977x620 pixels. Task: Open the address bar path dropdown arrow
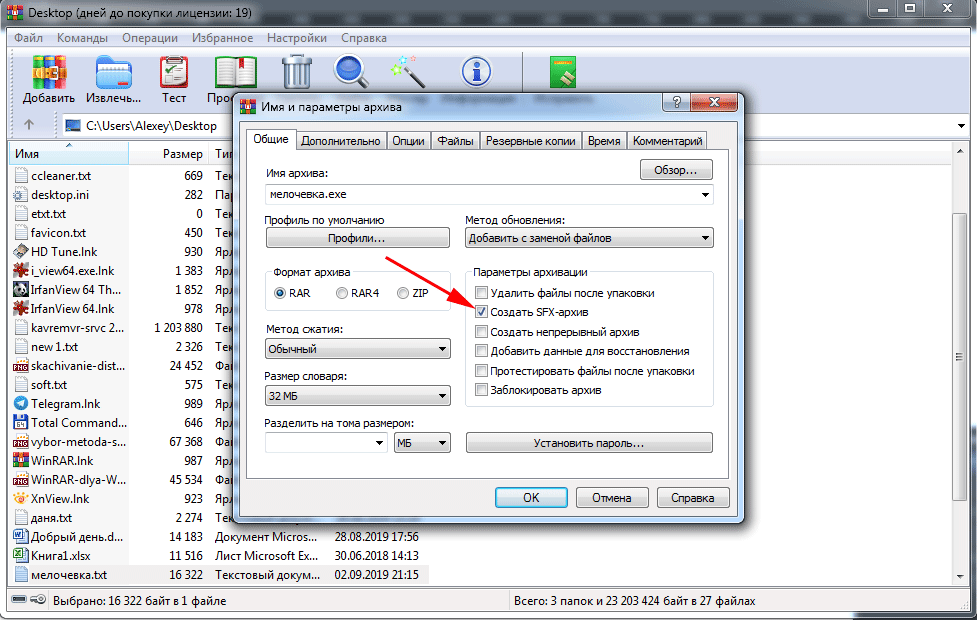[x=960, y=126]
